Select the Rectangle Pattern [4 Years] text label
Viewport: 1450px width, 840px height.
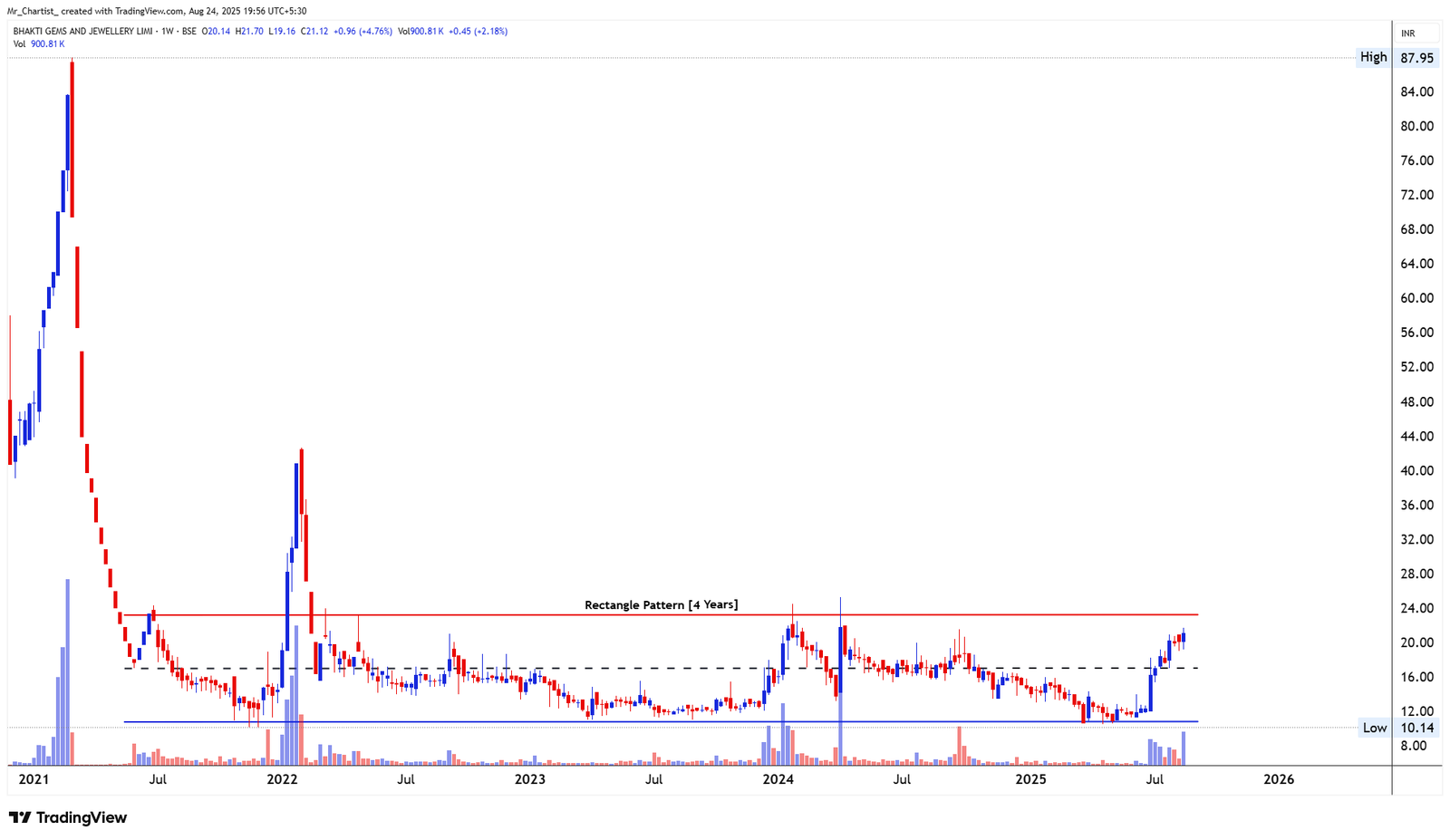662,603
